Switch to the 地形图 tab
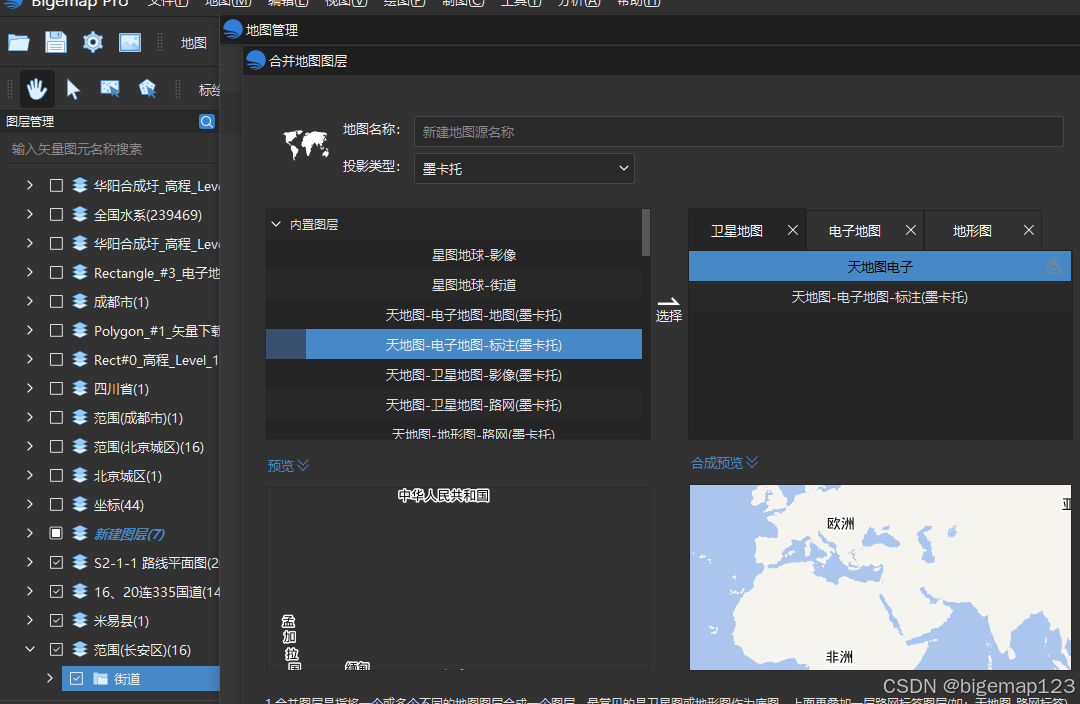 [x=972, y=231]
